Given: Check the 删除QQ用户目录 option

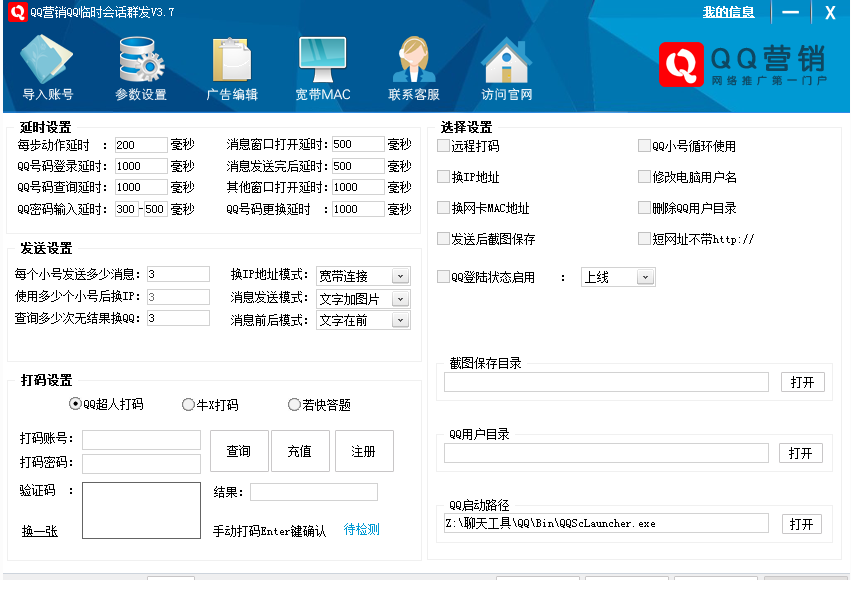Looking at the screenshot, I should 644,207.
